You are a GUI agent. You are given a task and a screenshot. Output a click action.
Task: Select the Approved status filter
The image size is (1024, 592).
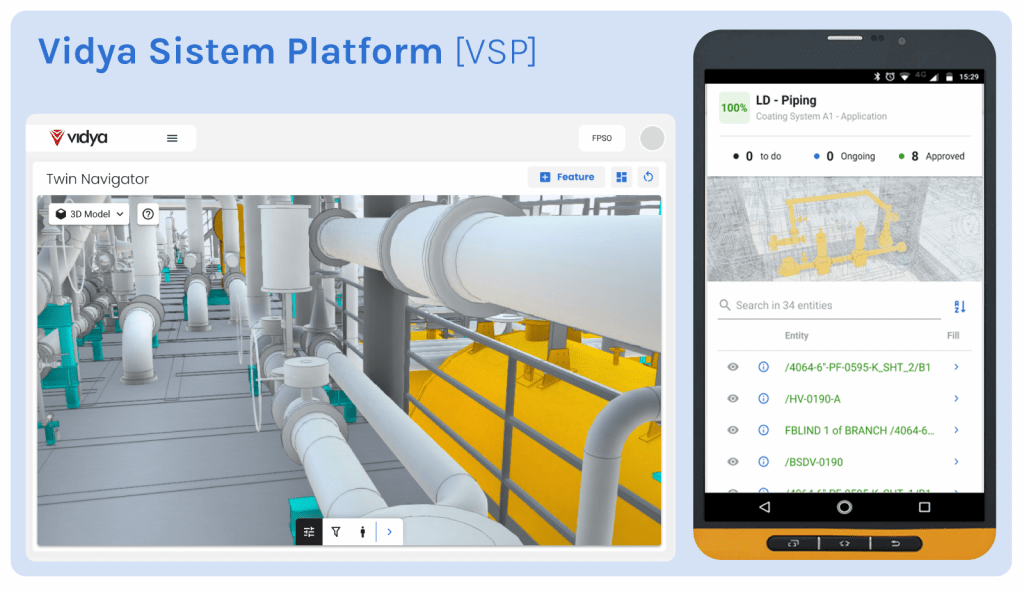pos(931,156)
